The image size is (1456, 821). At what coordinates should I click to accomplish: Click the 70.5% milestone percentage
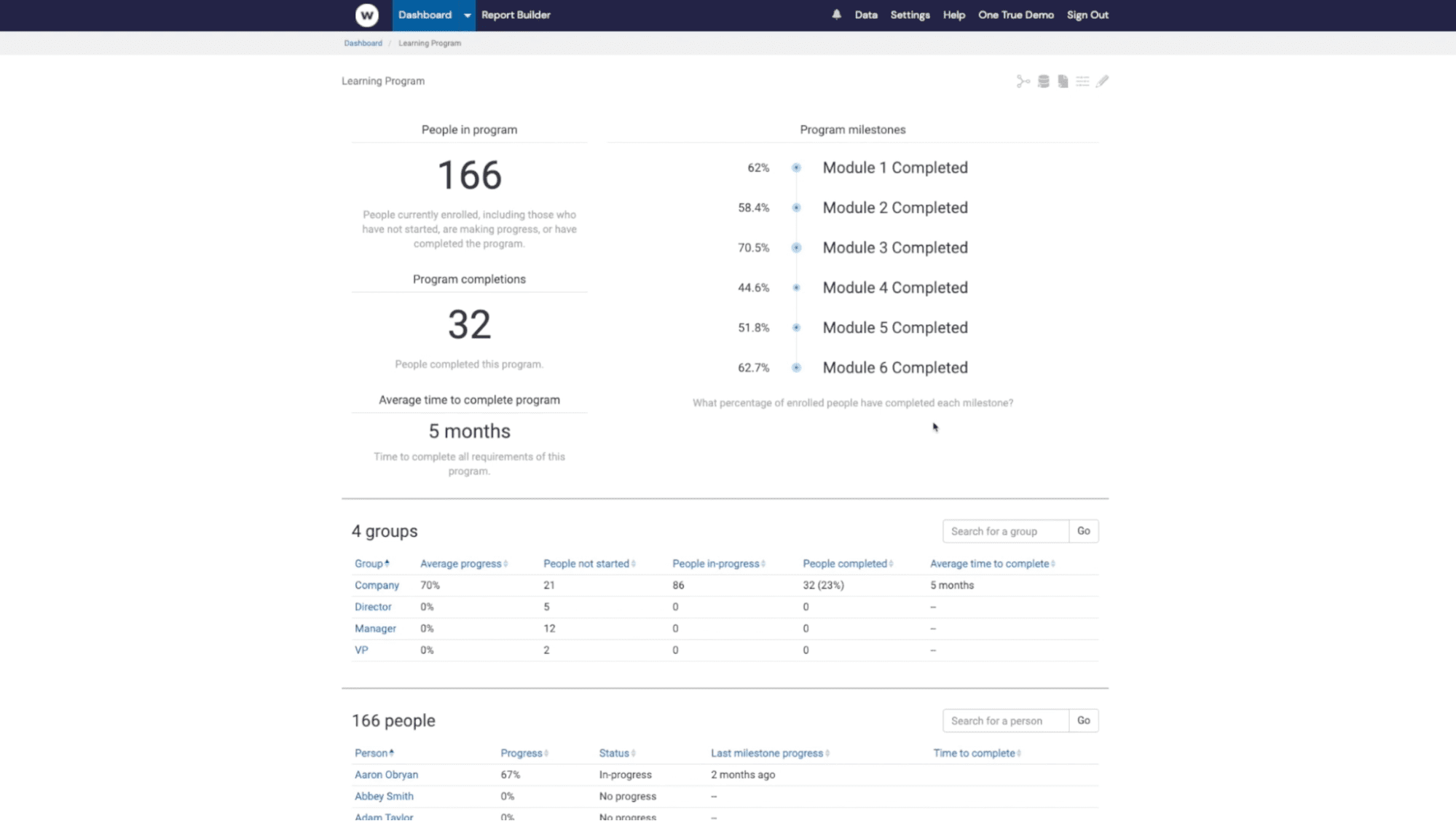click(753, 248)
